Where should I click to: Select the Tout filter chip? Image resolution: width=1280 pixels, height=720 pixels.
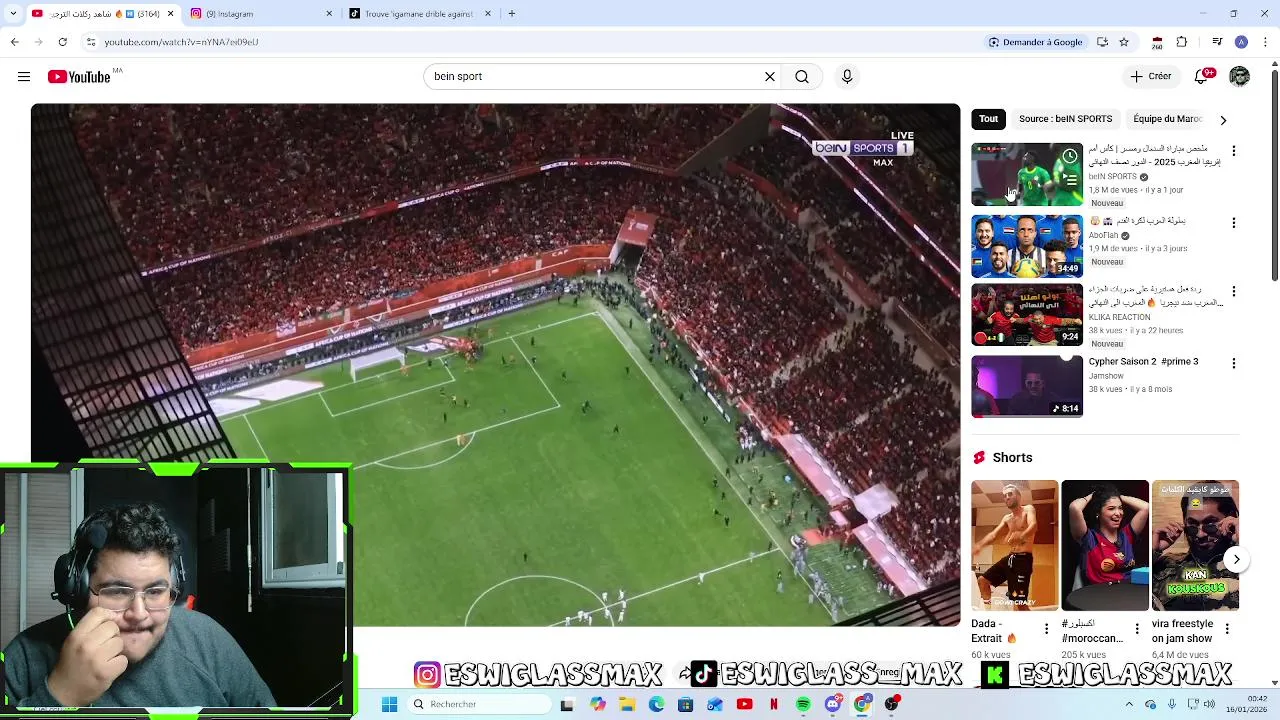click(x=988, y=119)
